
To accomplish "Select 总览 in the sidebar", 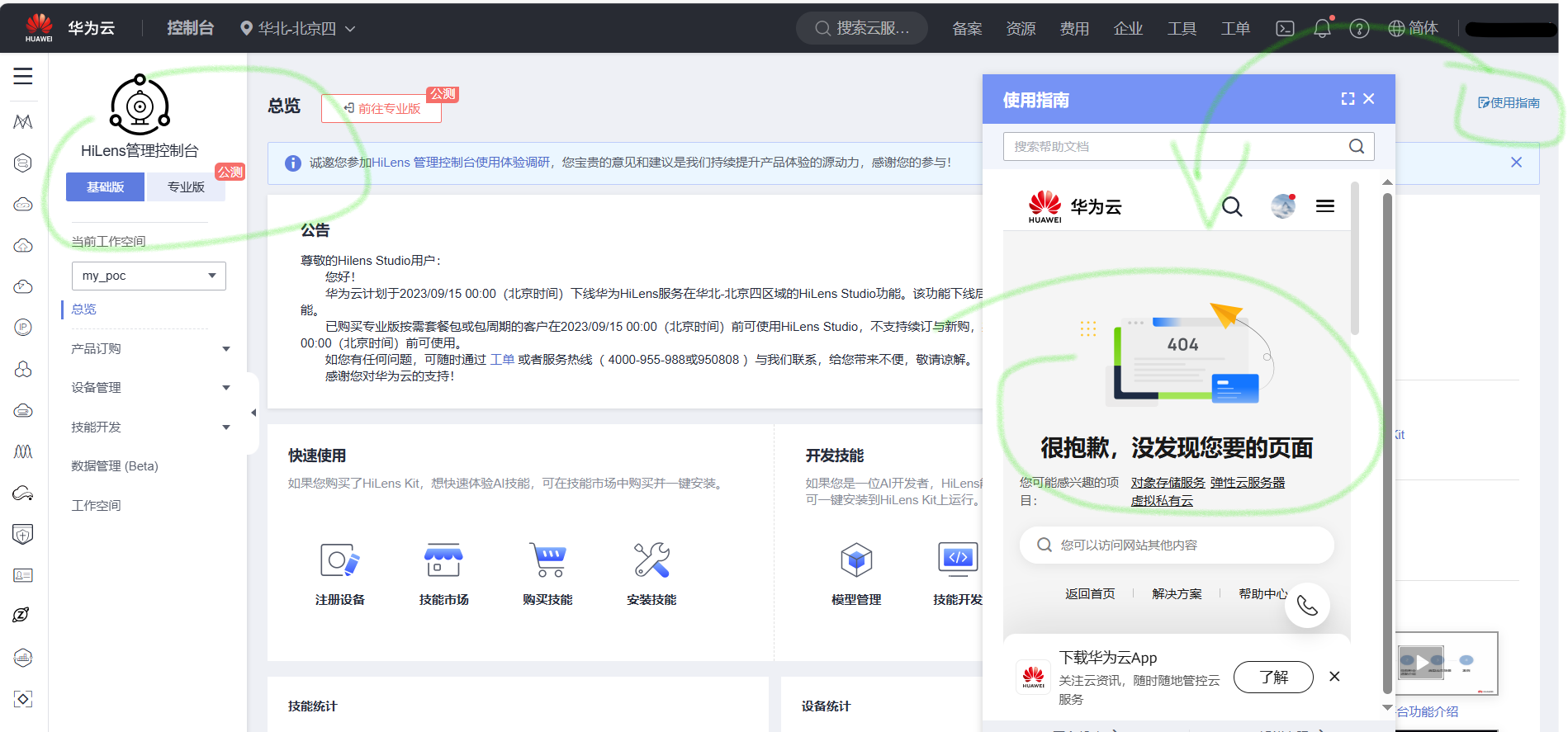I will tap(83, 309).
